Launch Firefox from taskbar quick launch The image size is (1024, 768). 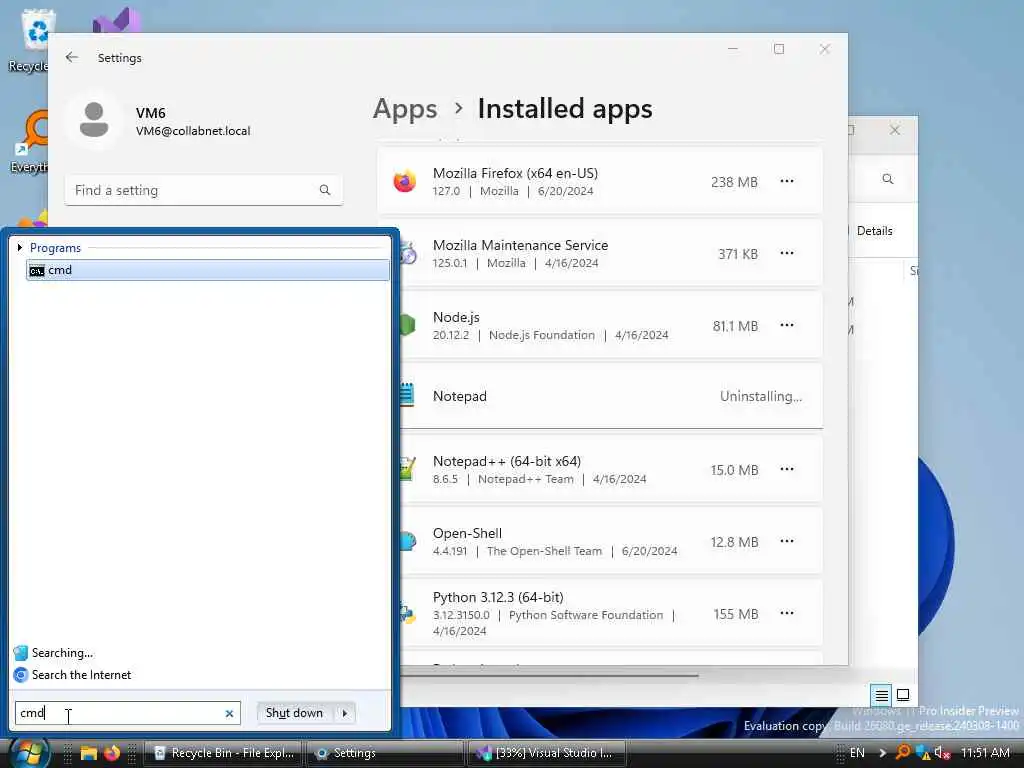[112, 753]
